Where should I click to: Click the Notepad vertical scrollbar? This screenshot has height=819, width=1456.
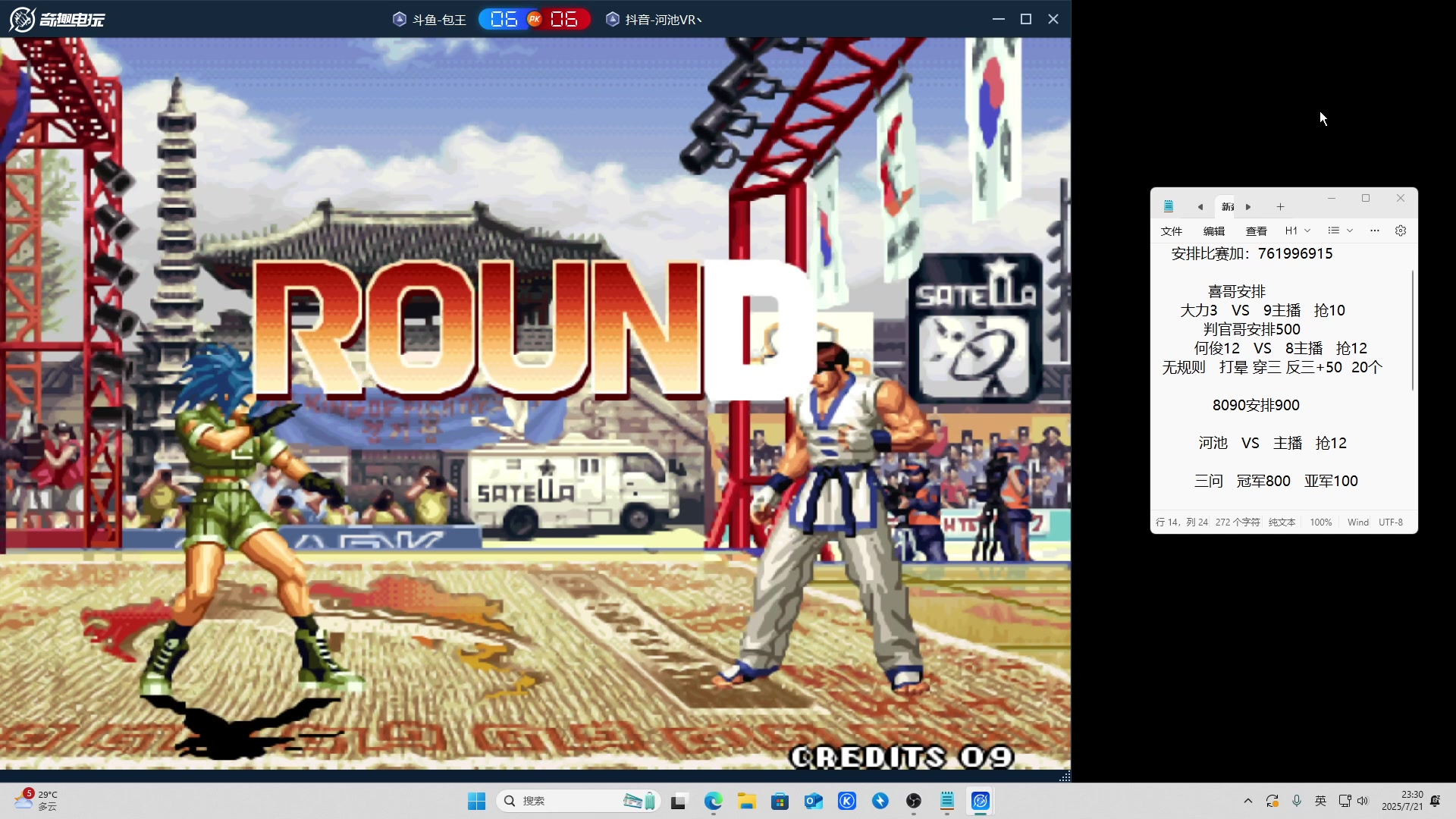coord(1412,330)
